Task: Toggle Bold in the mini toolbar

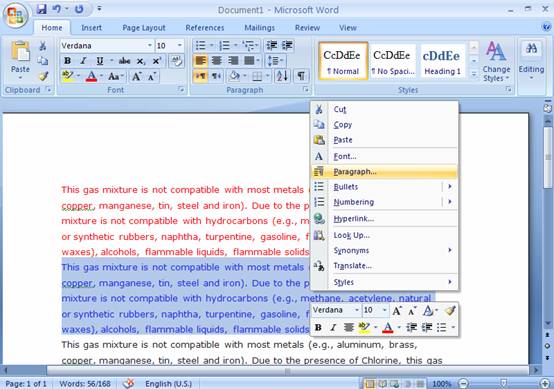Action: point(318,328)
